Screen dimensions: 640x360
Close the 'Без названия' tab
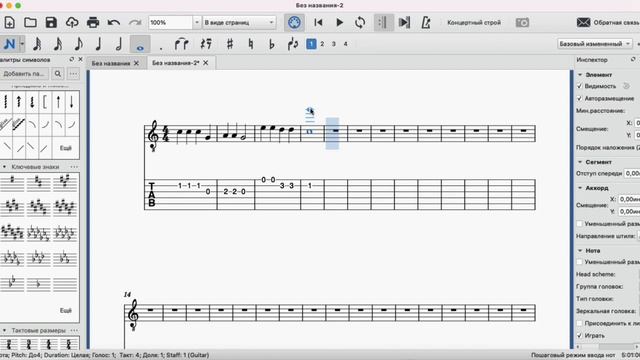point(136,63)
